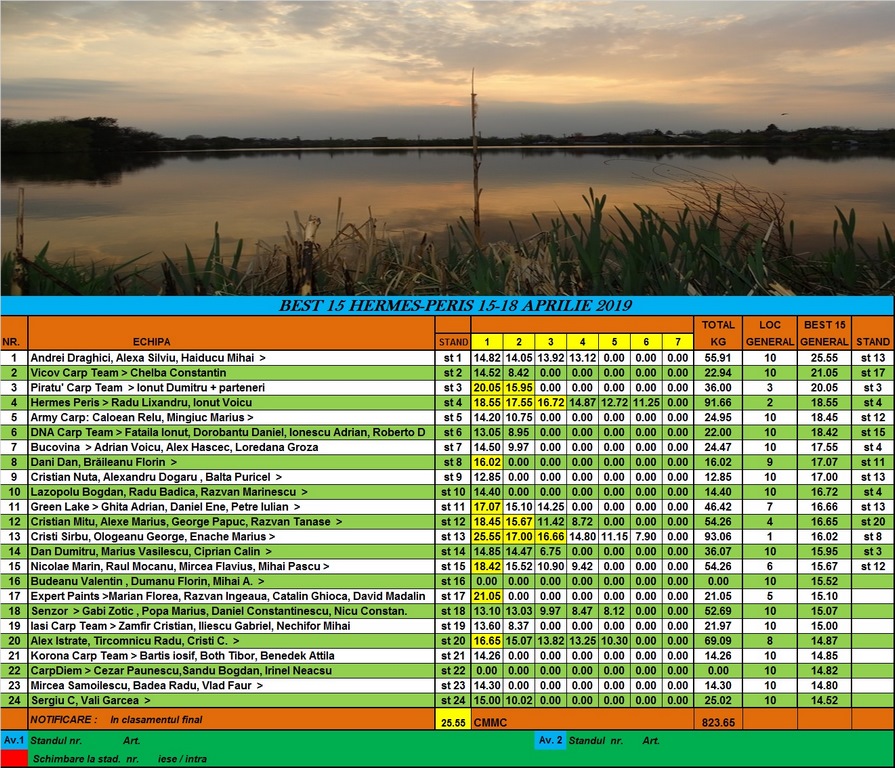
Task: Click yellow header cell number 7
Action: pyautogui.click(x=678, y=342)
